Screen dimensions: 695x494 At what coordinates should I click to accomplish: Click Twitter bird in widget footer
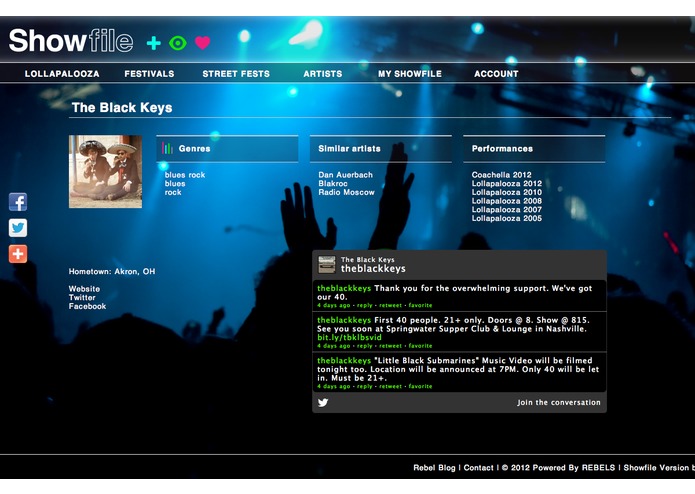tap(323, 402)
